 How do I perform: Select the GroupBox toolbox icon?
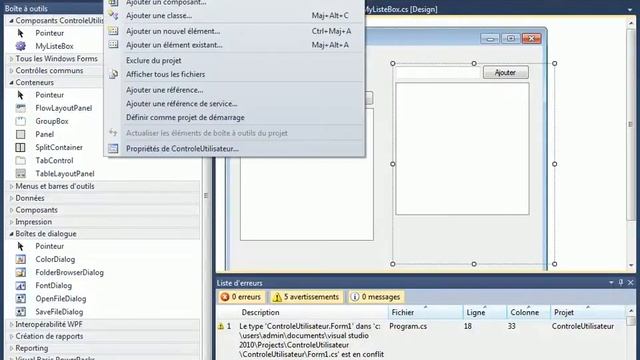20,121
